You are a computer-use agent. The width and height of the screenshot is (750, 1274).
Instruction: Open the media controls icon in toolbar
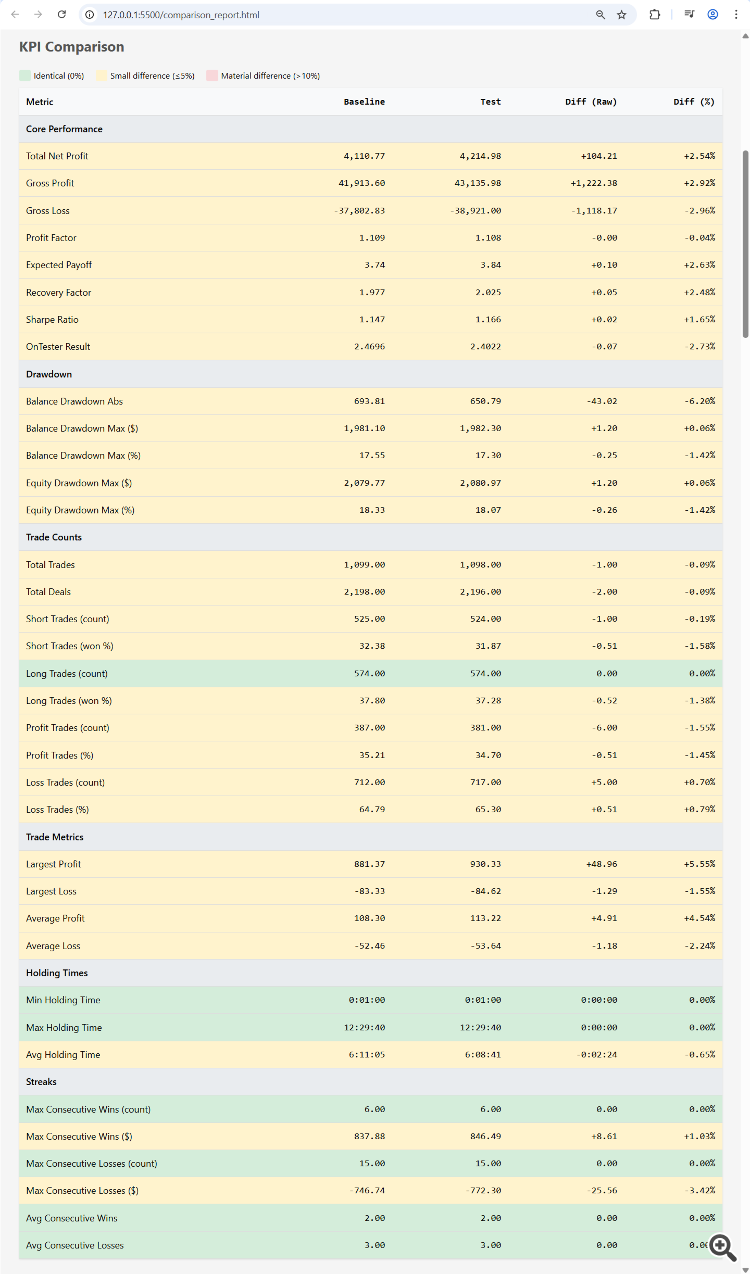[690, 15]
